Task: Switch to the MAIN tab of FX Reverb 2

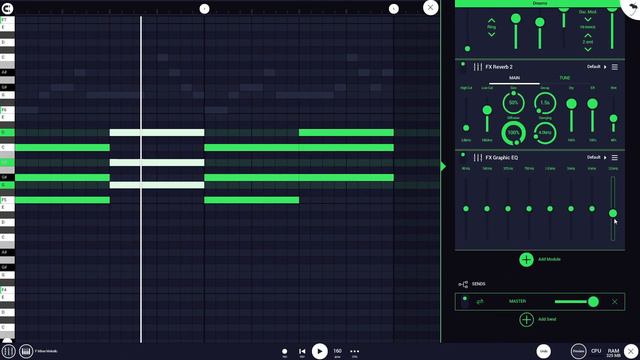Action: coord(514,78)
